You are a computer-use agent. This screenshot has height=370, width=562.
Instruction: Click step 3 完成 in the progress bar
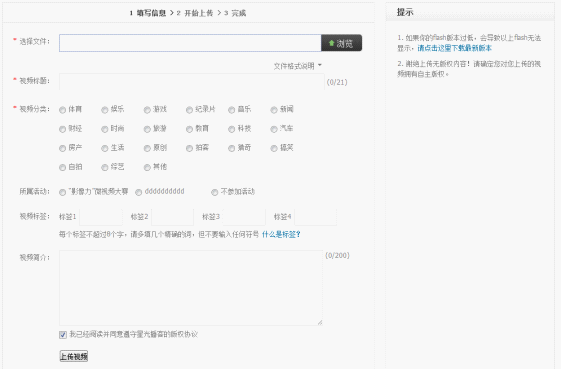click(x=235, y=13)
